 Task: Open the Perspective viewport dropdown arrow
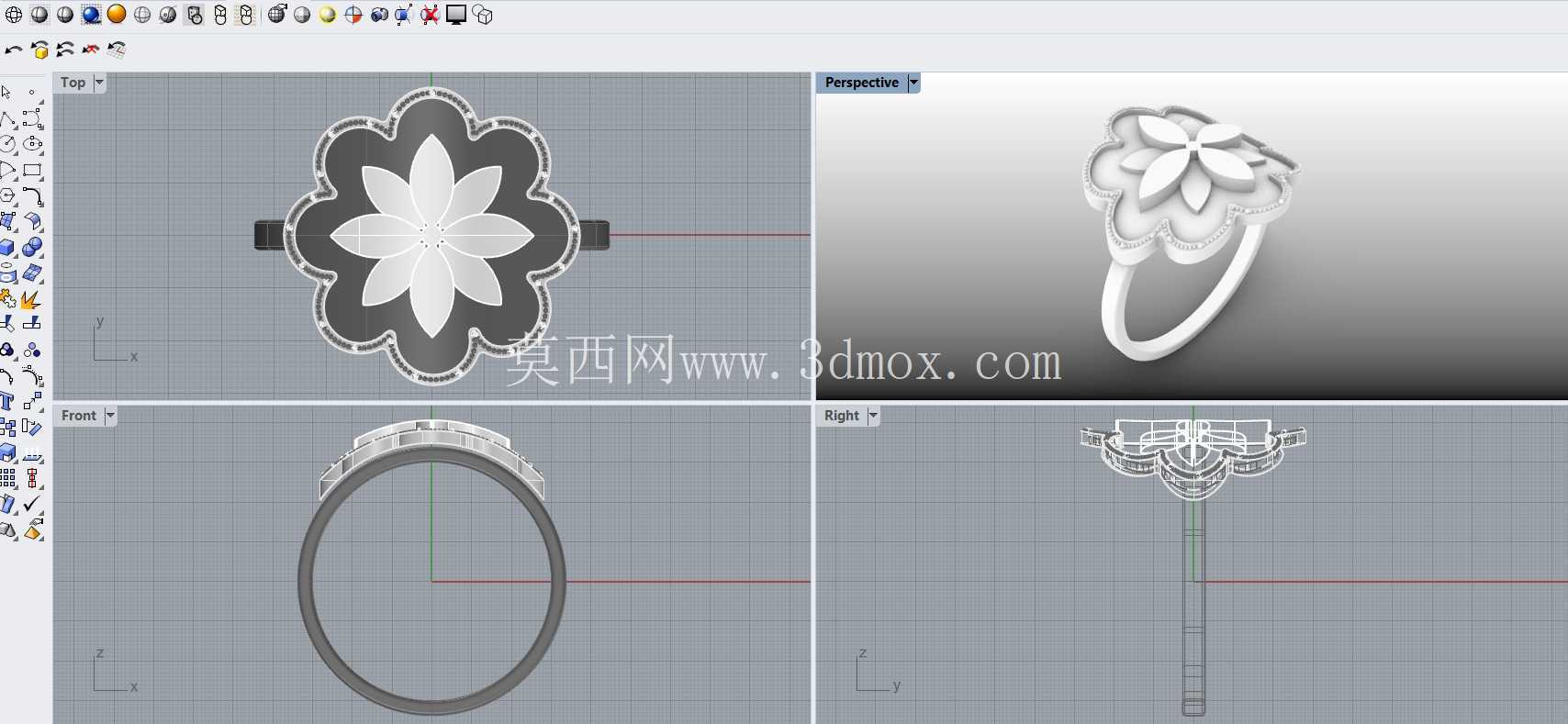click(x=913, y=83)
